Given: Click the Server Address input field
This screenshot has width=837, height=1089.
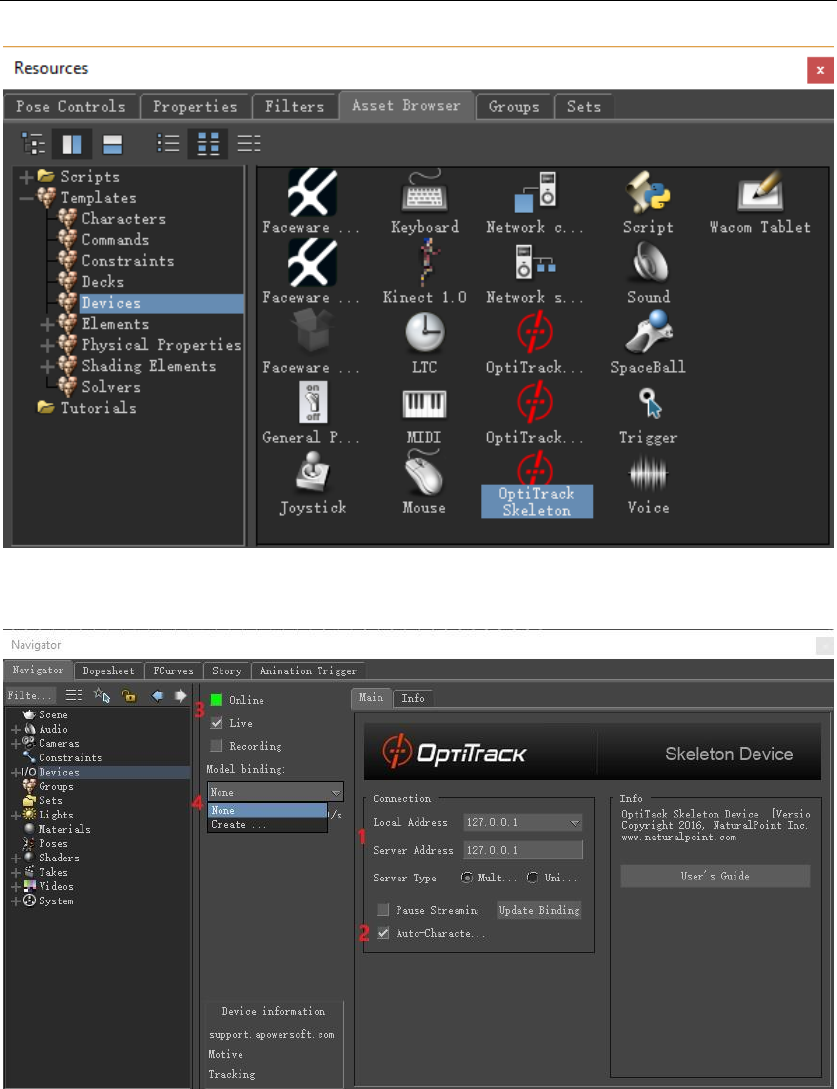Looking at the screenshot, I should [522, 850].
